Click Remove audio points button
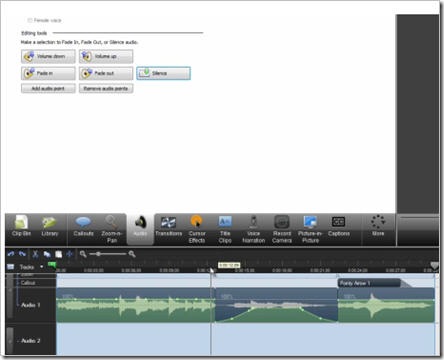The width and height of the screenshot is (444, 360). coord(106,89)
